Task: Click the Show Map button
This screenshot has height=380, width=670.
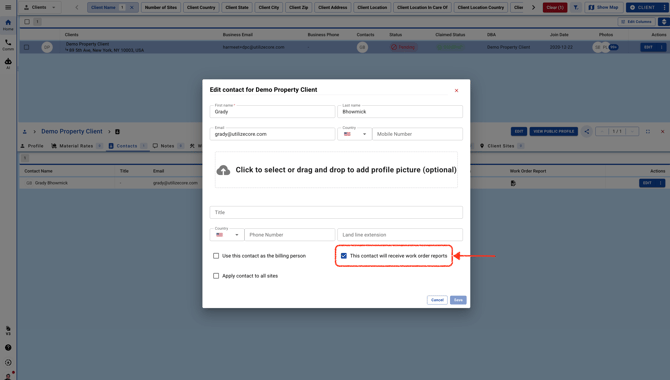Action: coord(603,7)
